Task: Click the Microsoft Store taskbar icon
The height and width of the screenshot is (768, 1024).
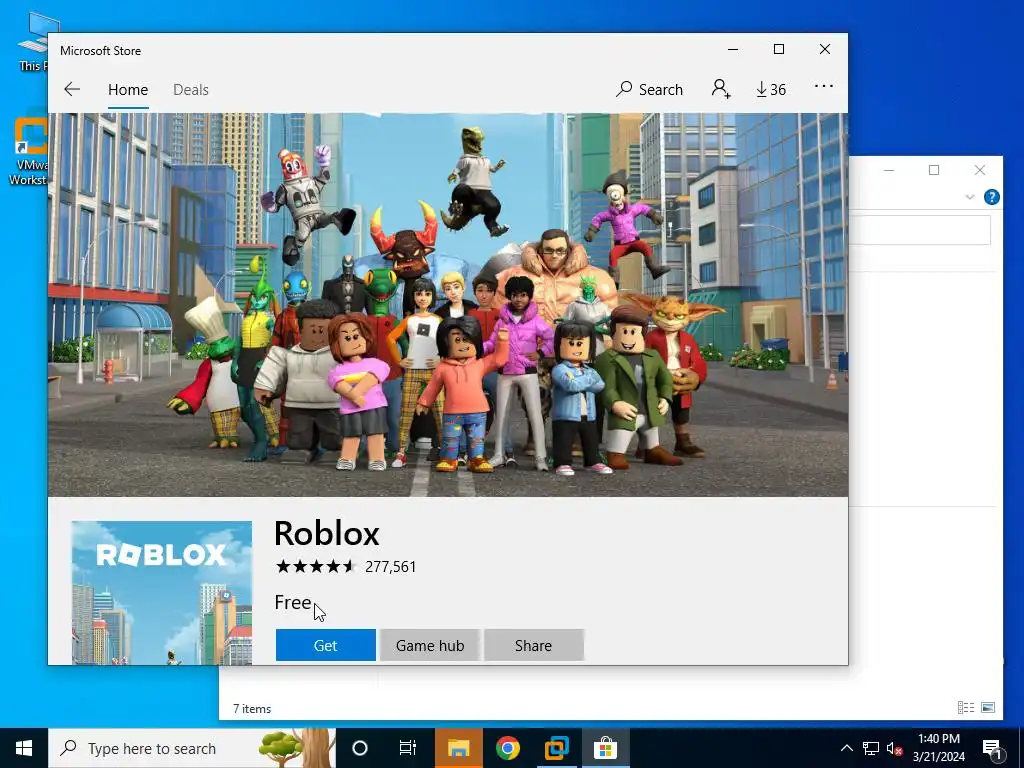Action: (605, 748)
